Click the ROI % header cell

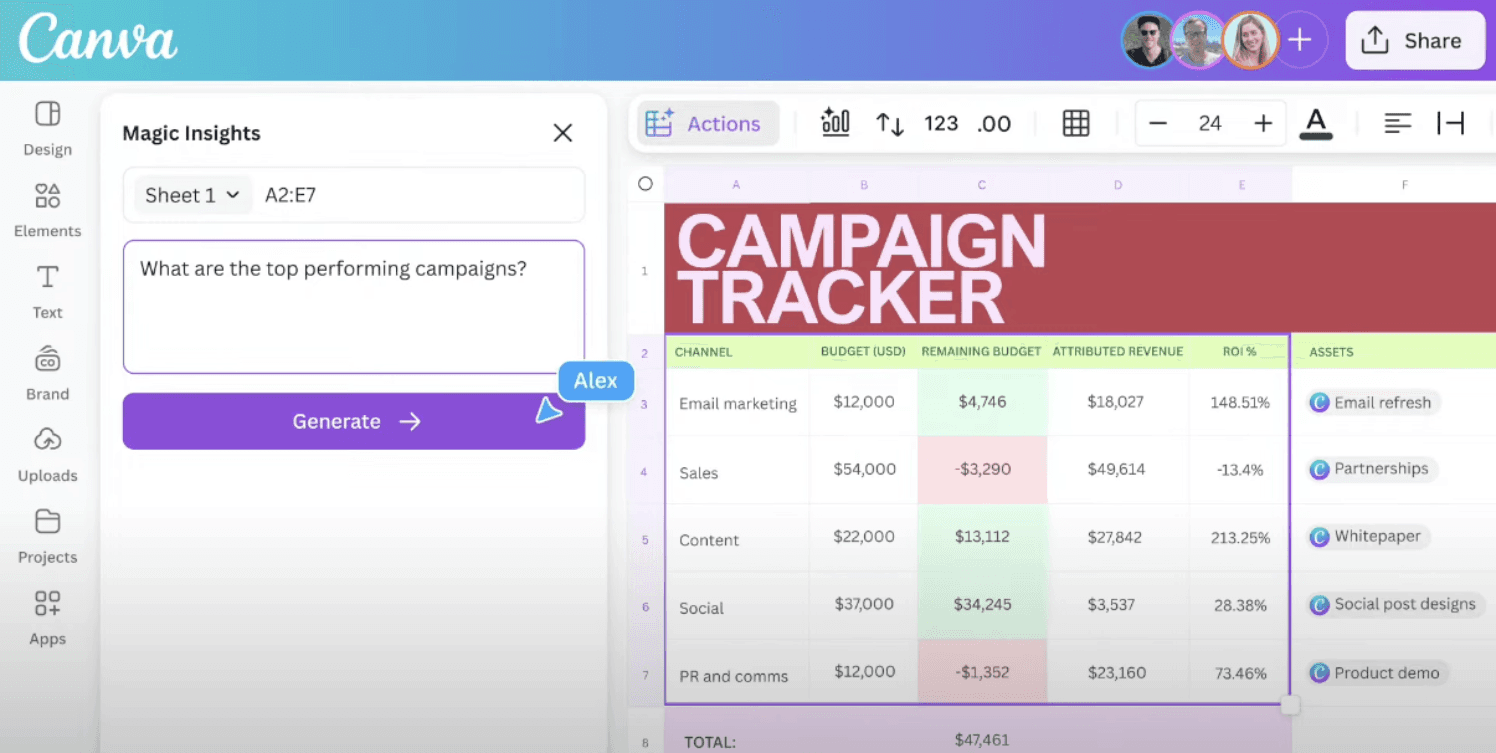coord(1240,352)
